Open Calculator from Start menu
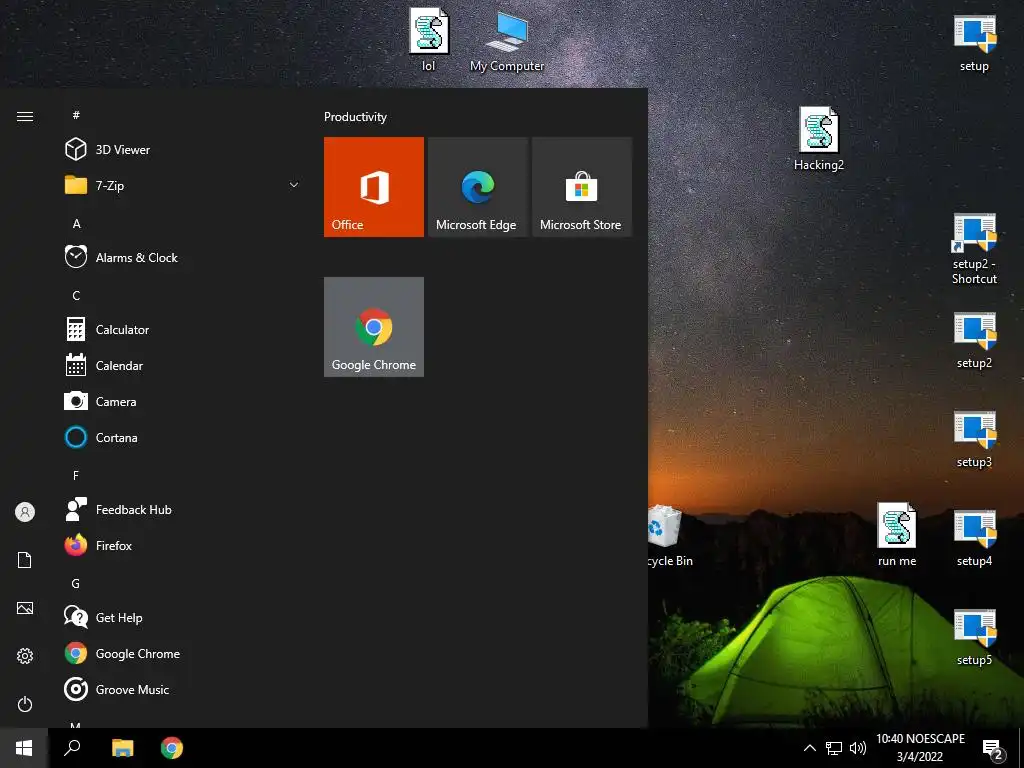This screenshot has width=1024, height=768. [183, 329]
